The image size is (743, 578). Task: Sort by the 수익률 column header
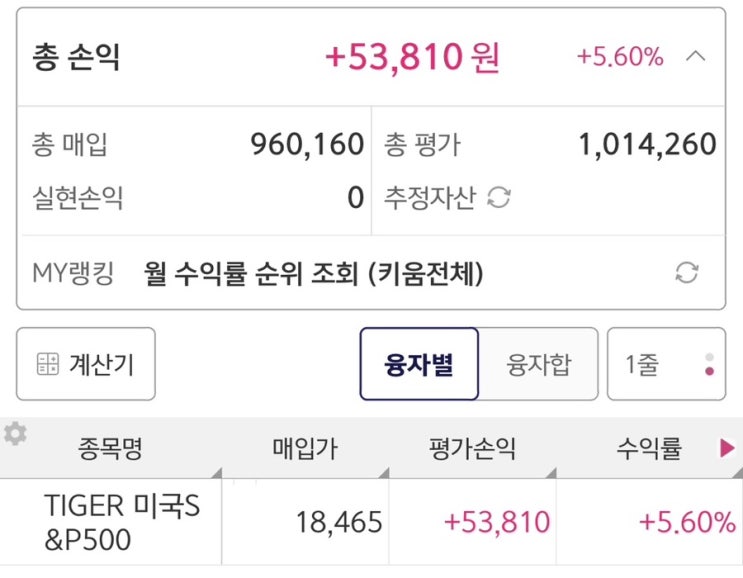pyautogui.click(x=648, y=449)
